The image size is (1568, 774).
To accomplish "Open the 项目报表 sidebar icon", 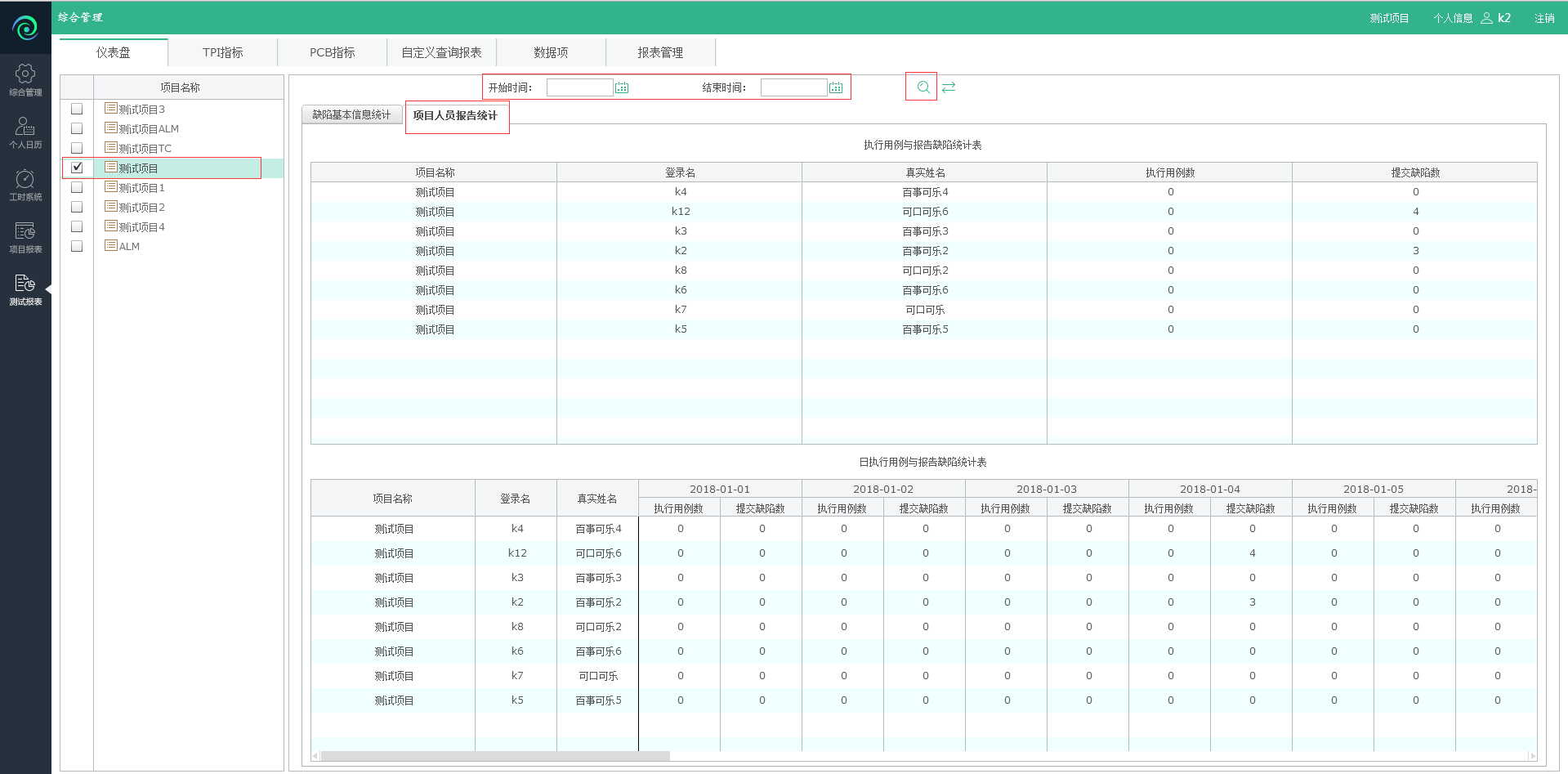I will tap(25, 237).
